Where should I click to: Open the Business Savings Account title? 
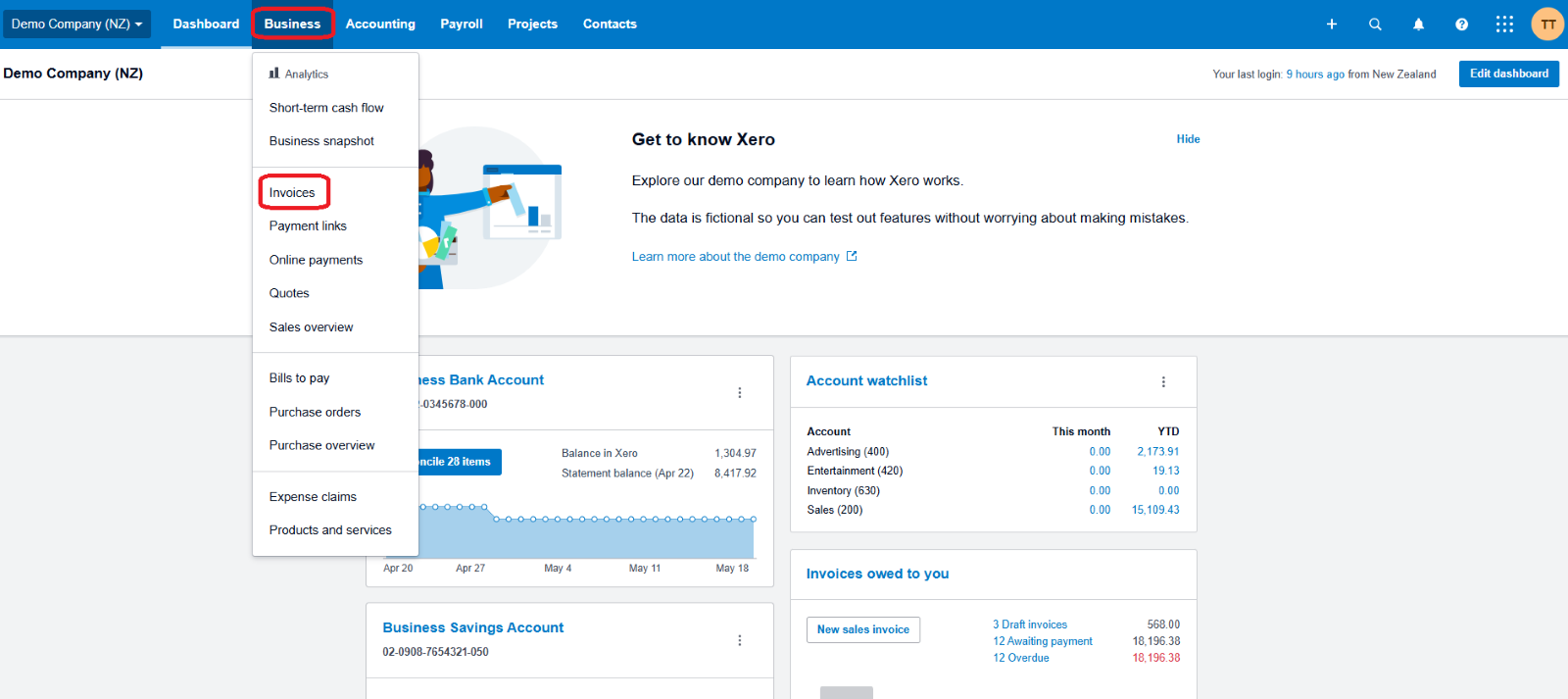(x=473, y=628)
